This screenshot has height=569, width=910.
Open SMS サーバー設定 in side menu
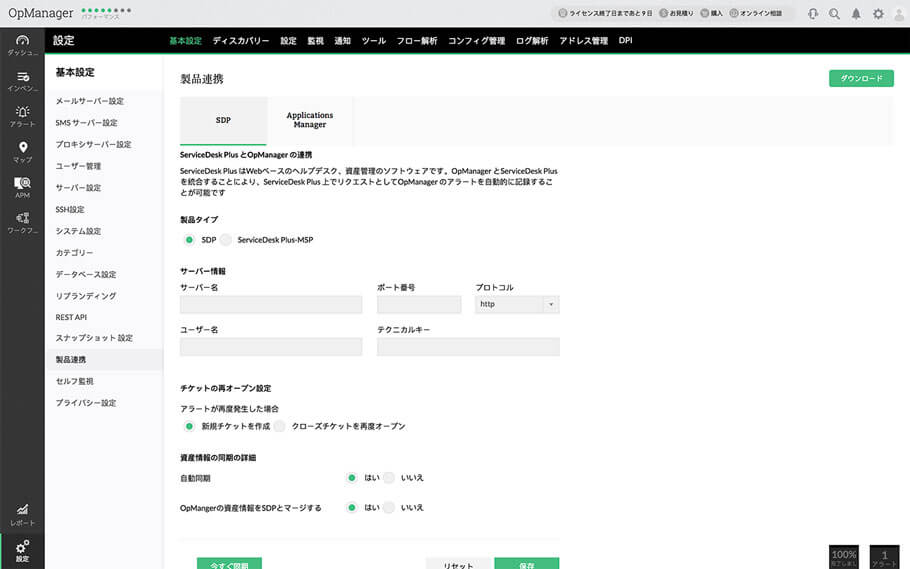pyautogui.click(x=86, y=123)
